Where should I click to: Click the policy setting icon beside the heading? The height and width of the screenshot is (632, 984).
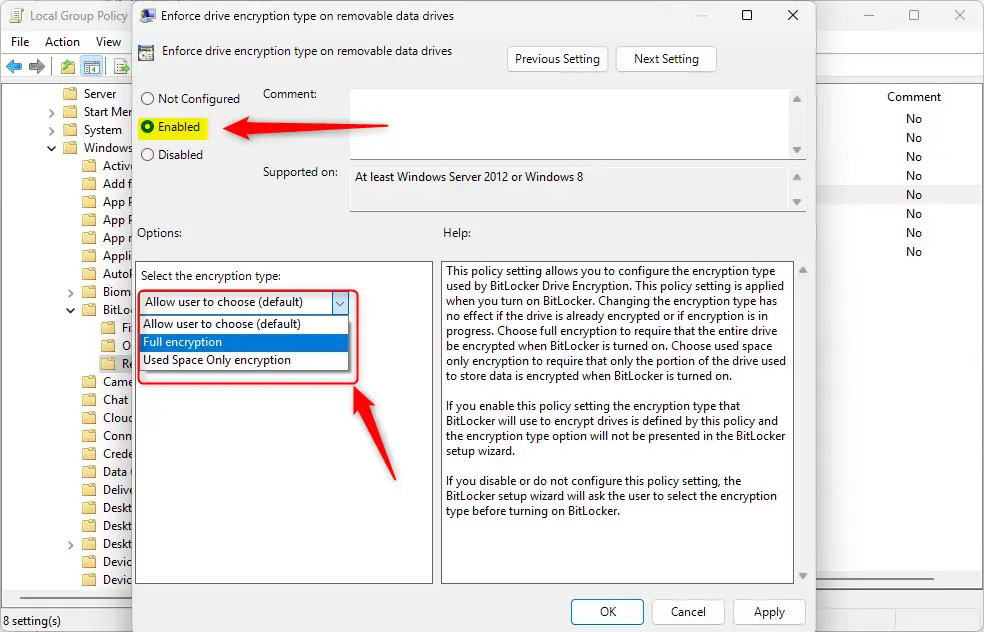146,53
